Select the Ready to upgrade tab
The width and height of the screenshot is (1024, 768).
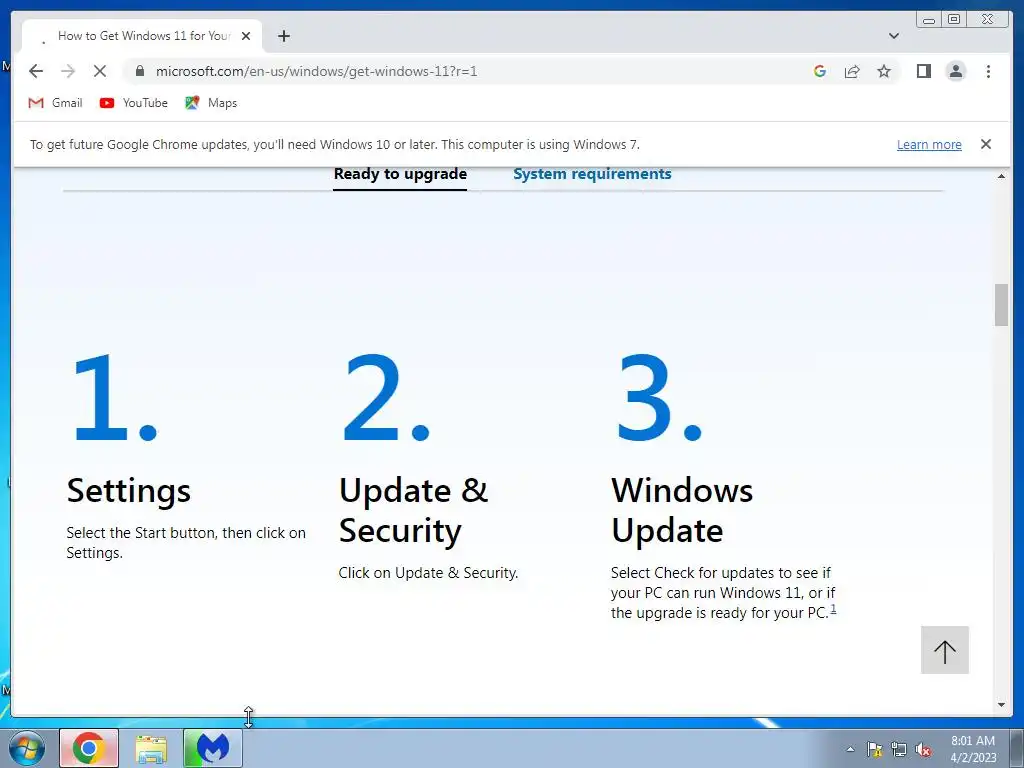click(400, 174)
